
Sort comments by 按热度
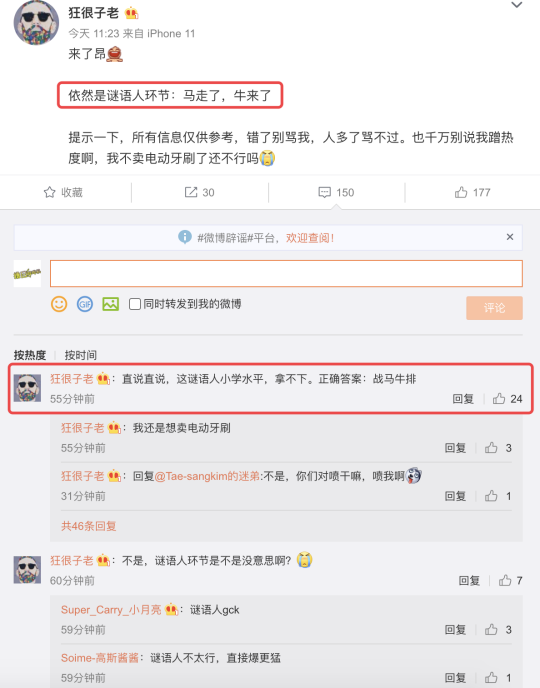click(x=30, y=355)
